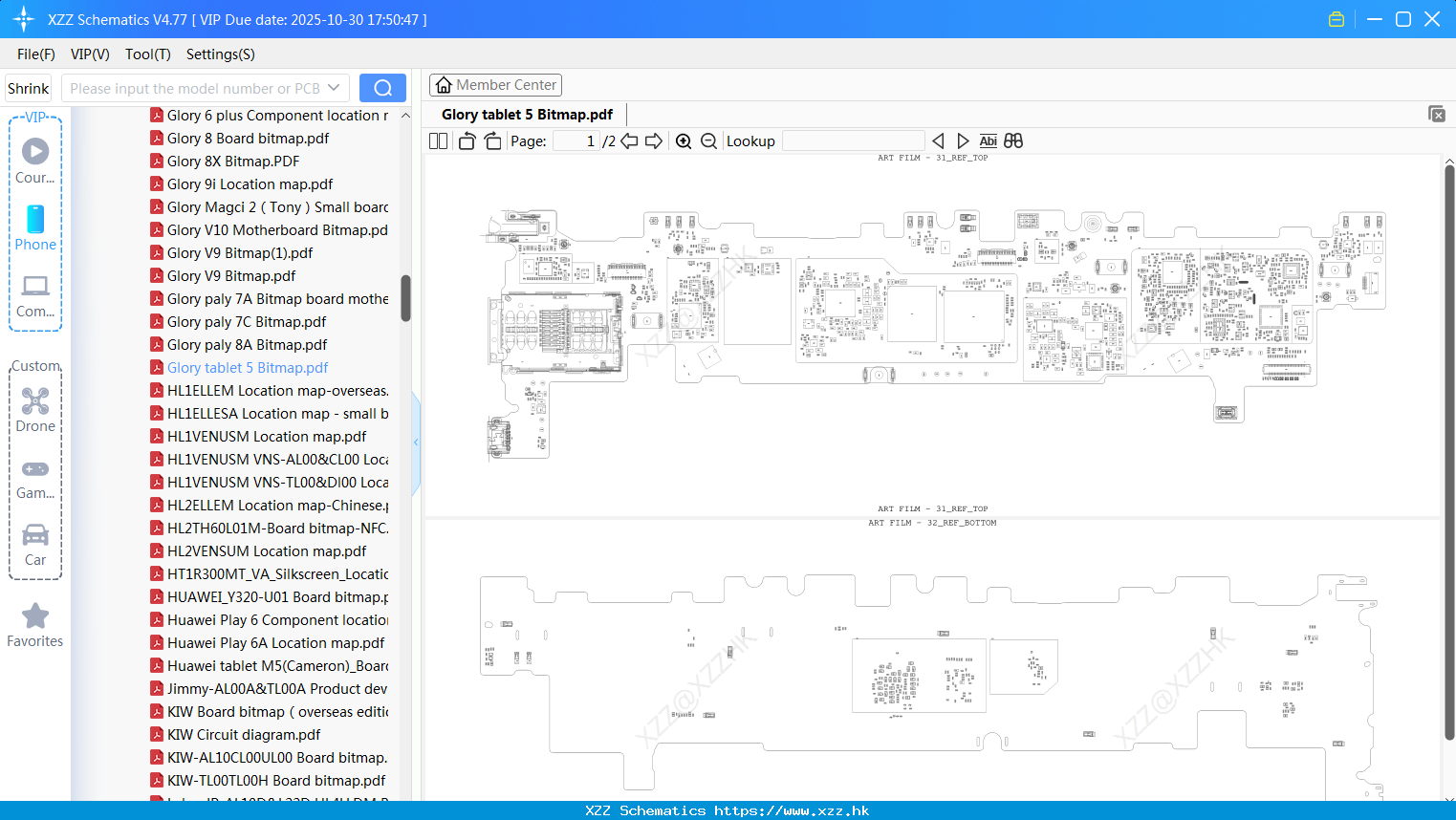Image resolution: width=1456 pixels, height=820 pixels.
Task: Click the binoculars search icon
Action: (1013, 141)
